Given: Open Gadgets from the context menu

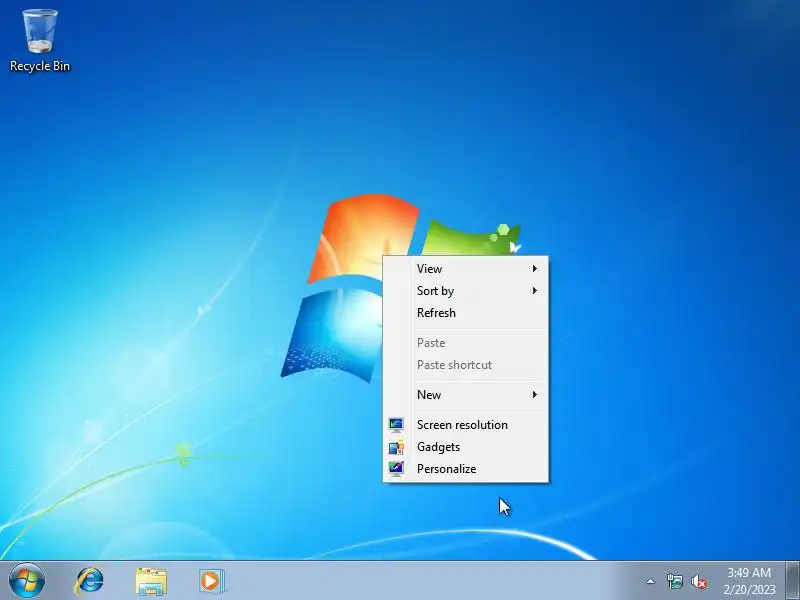Looking at the screenshot, I should pos(479,447).
